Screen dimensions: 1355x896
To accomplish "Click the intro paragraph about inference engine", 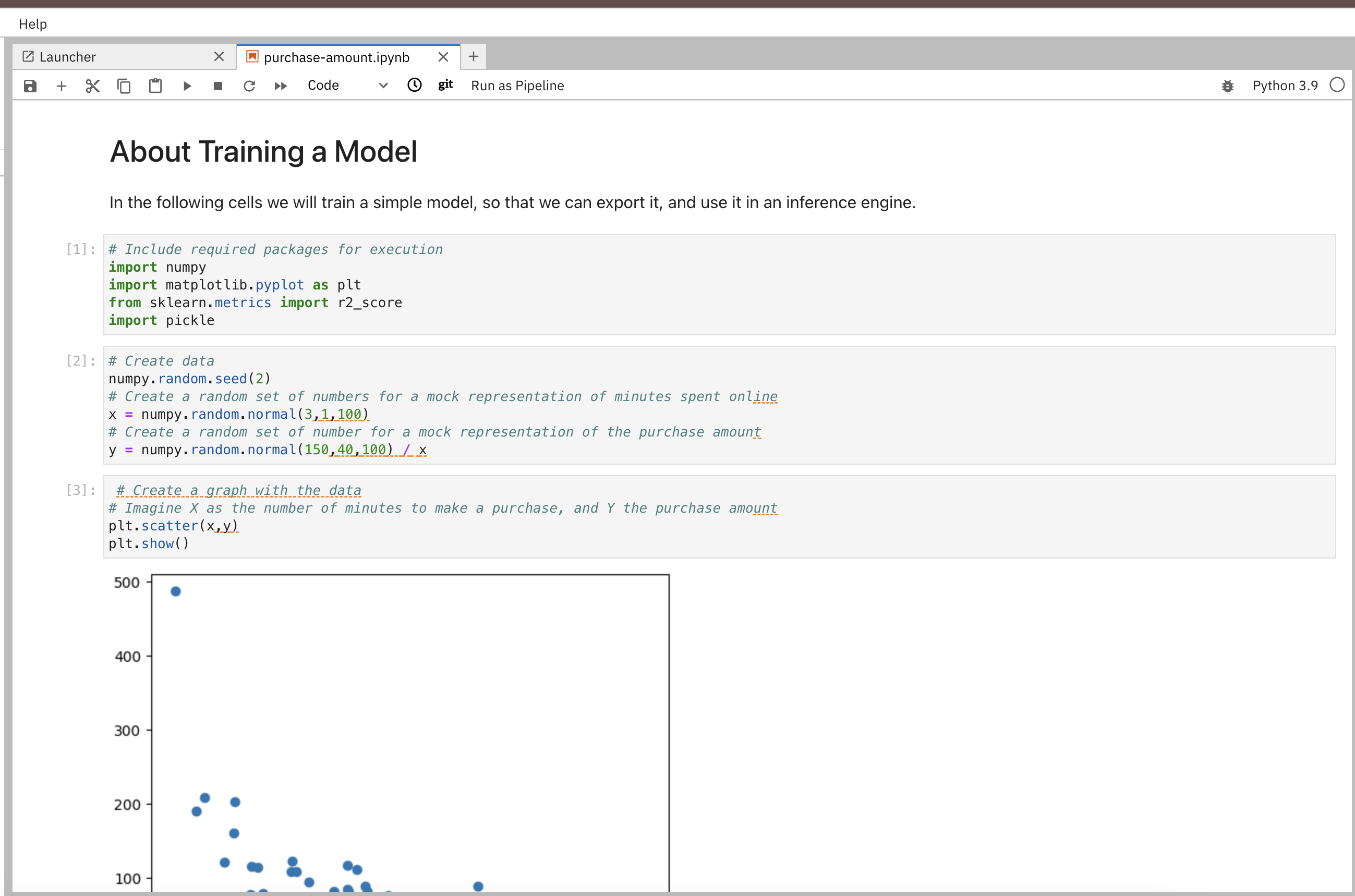I will (x=512, y=203).
